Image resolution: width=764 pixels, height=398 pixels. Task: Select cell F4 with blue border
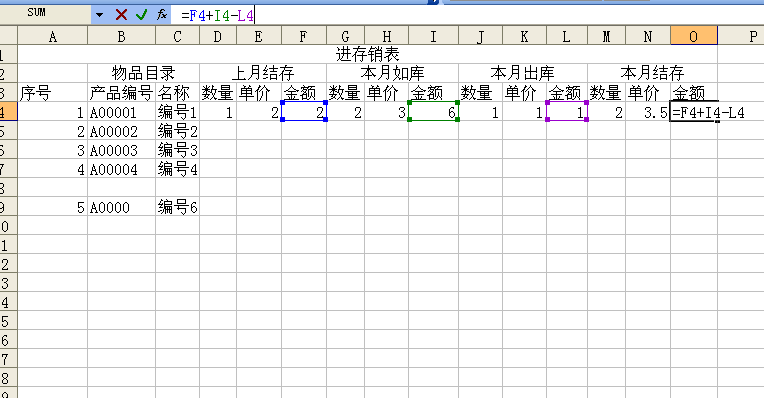click(x=304, y=112)
